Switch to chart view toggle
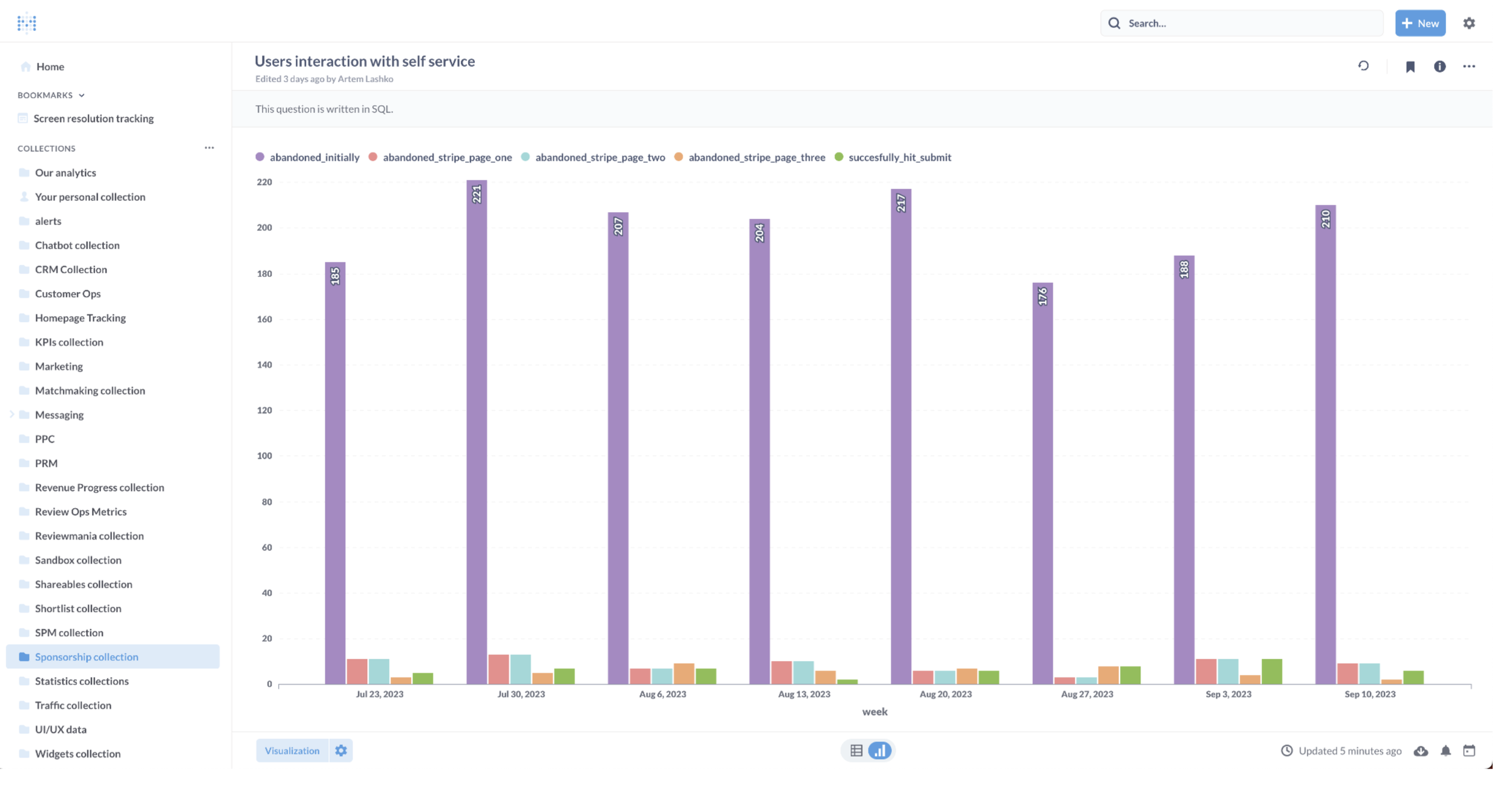The image size is (1512, 785). (x=879, y=751)
